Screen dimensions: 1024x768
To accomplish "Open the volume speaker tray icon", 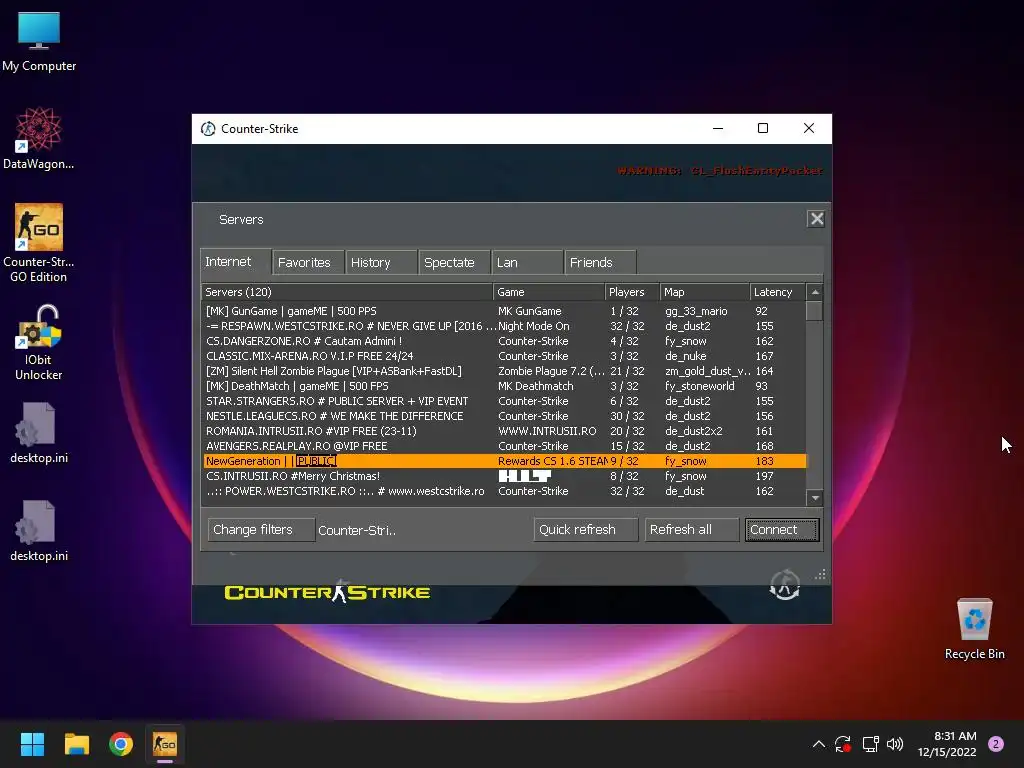I will tap(895, 744).
